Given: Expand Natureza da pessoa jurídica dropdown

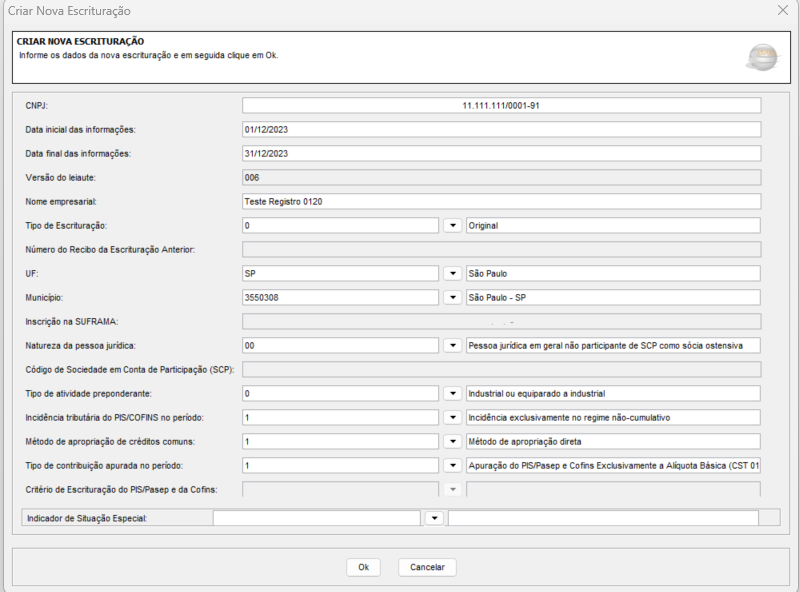Looking at the screenshot, I should (x=452, y=346).
